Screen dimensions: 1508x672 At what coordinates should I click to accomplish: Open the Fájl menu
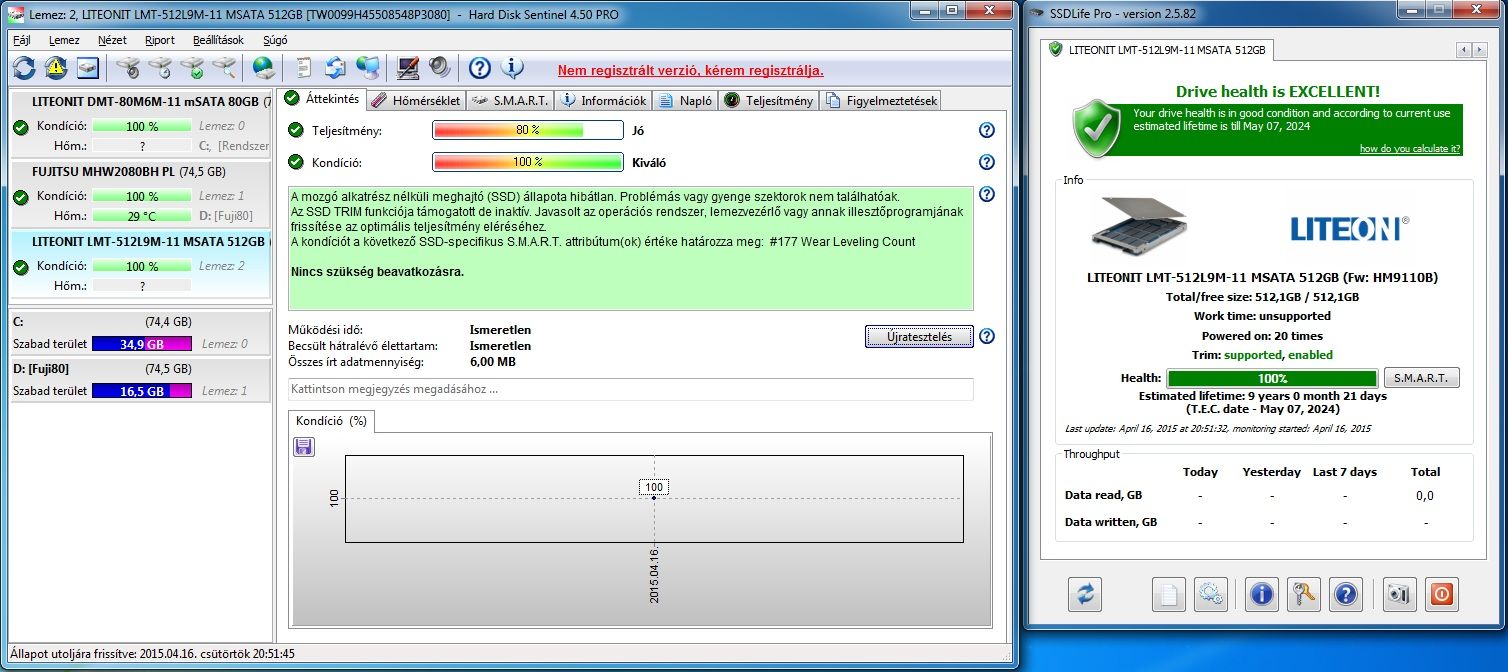coord(21,40)
